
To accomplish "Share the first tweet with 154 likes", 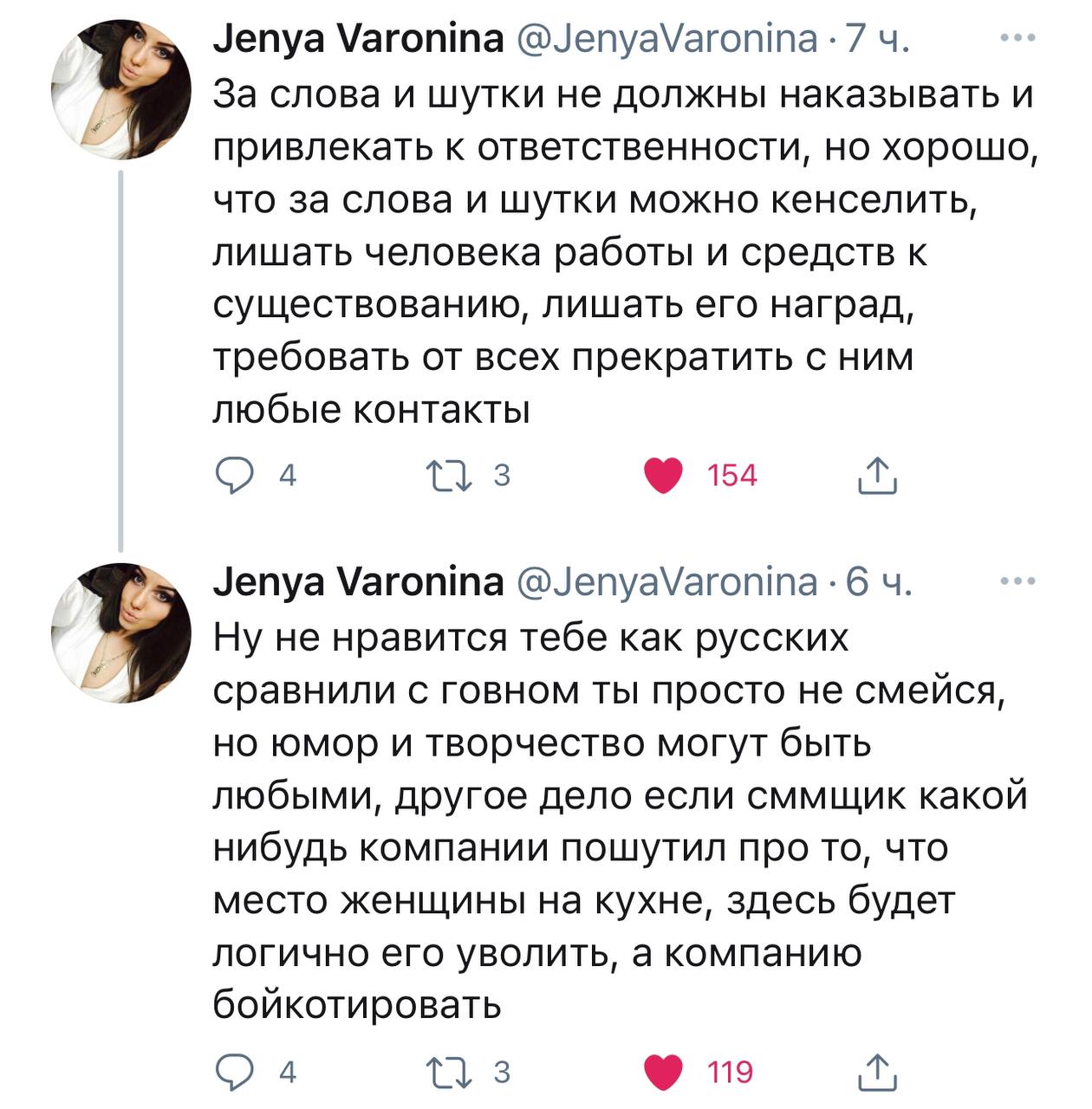I will 875,476.
